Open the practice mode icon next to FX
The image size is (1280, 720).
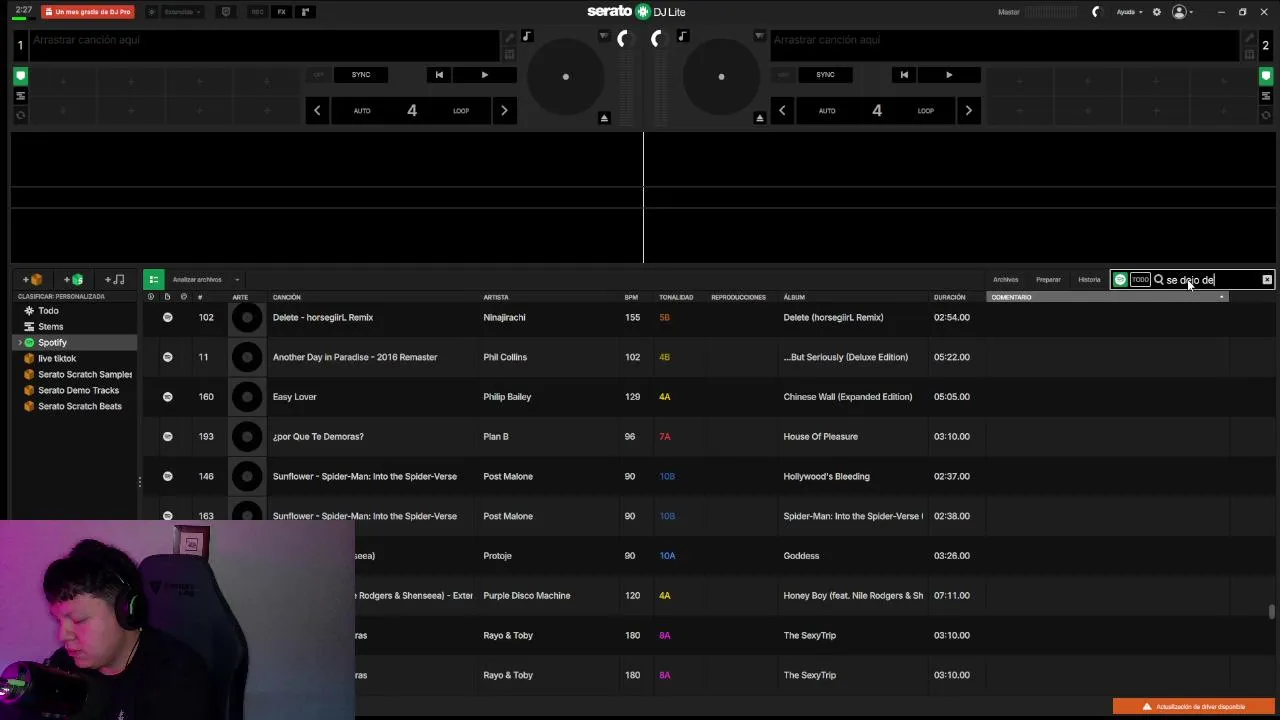[305, 12]
